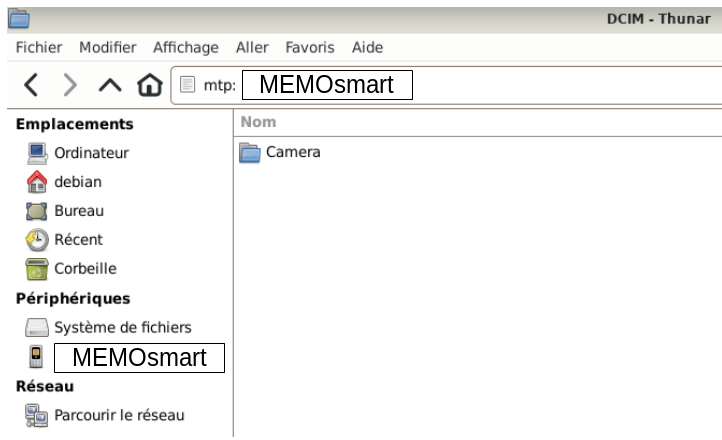Screen dimensions: 722x440
Task: Open the Fichier menu
Action: [x=39, y=47]
